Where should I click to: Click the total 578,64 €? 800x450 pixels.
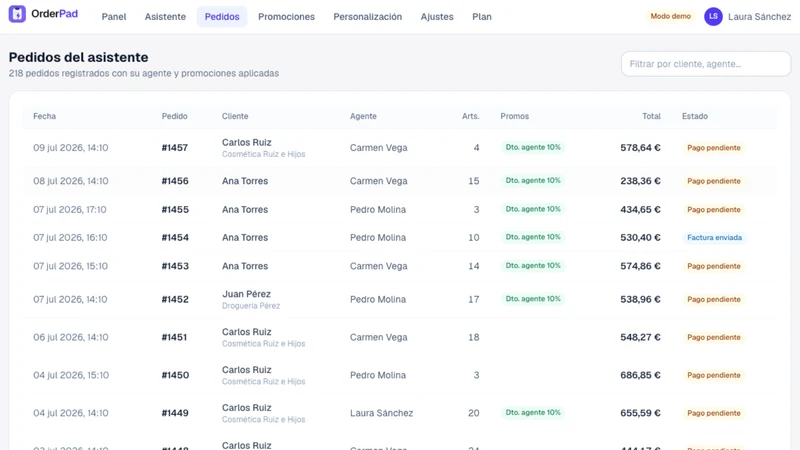point(640,147)
